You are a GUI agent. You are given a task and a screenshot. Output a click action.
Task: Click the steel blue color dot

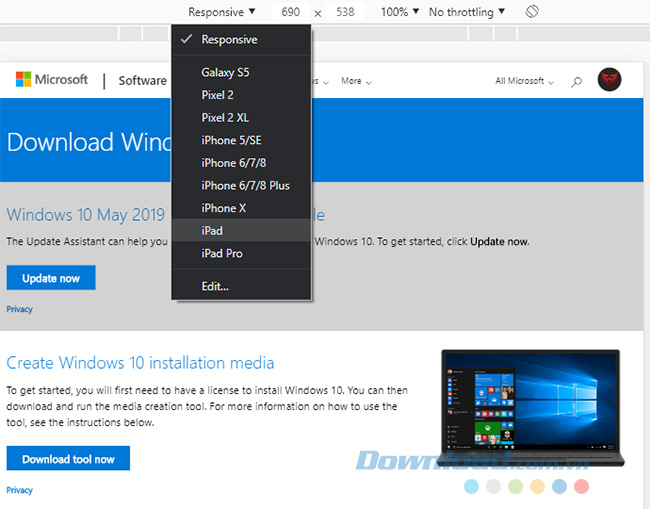[x=559, y=486]
